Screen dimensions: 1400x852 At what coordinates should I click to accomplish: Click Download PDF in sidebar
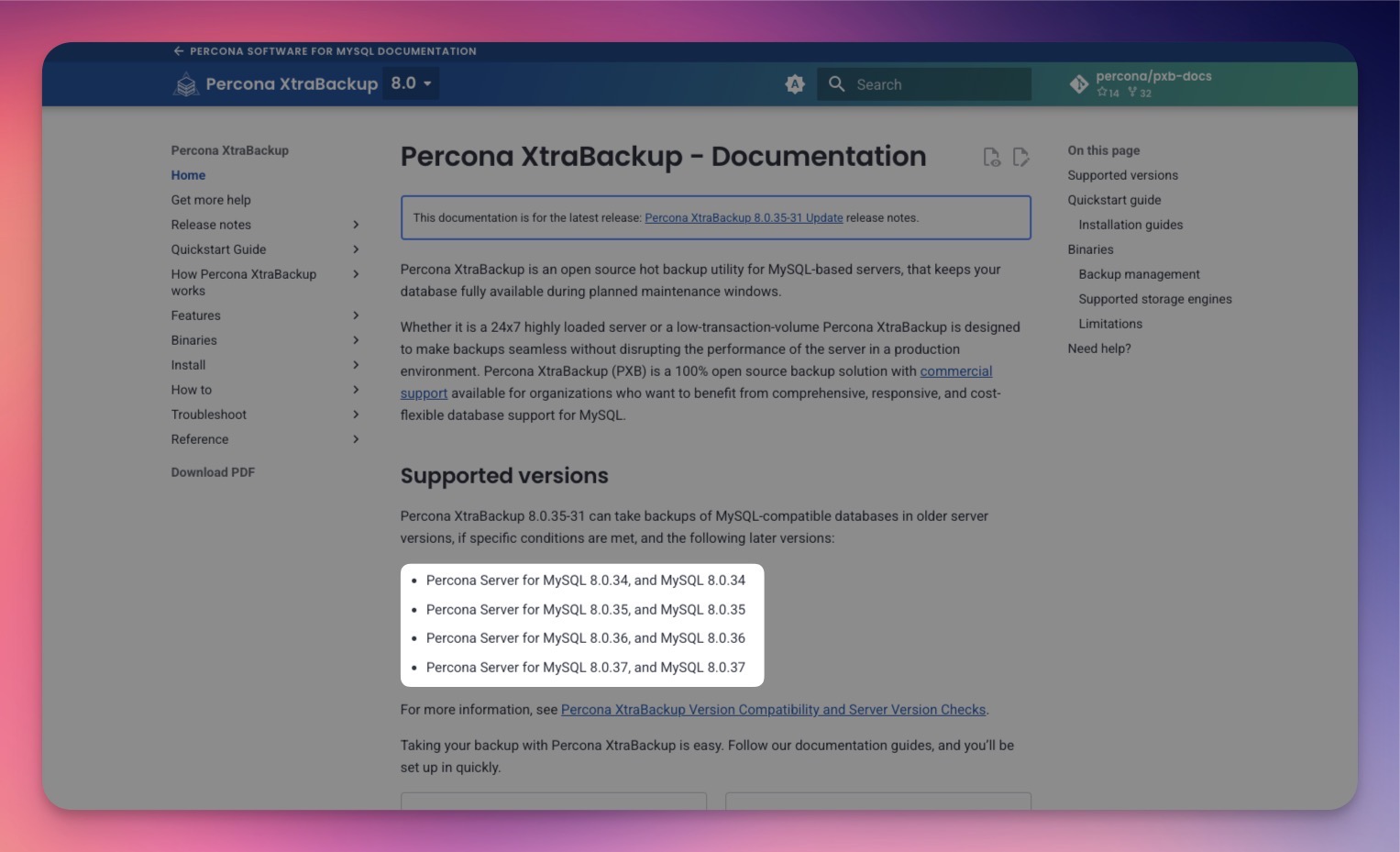pos(213,472)
